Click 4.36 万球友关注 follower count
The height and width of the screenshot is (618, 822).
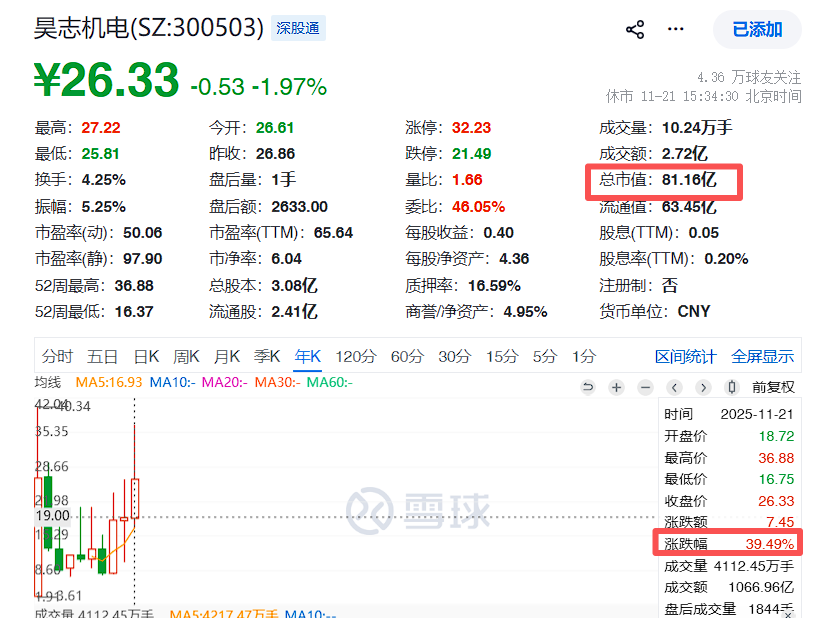[x=749, y=78]
